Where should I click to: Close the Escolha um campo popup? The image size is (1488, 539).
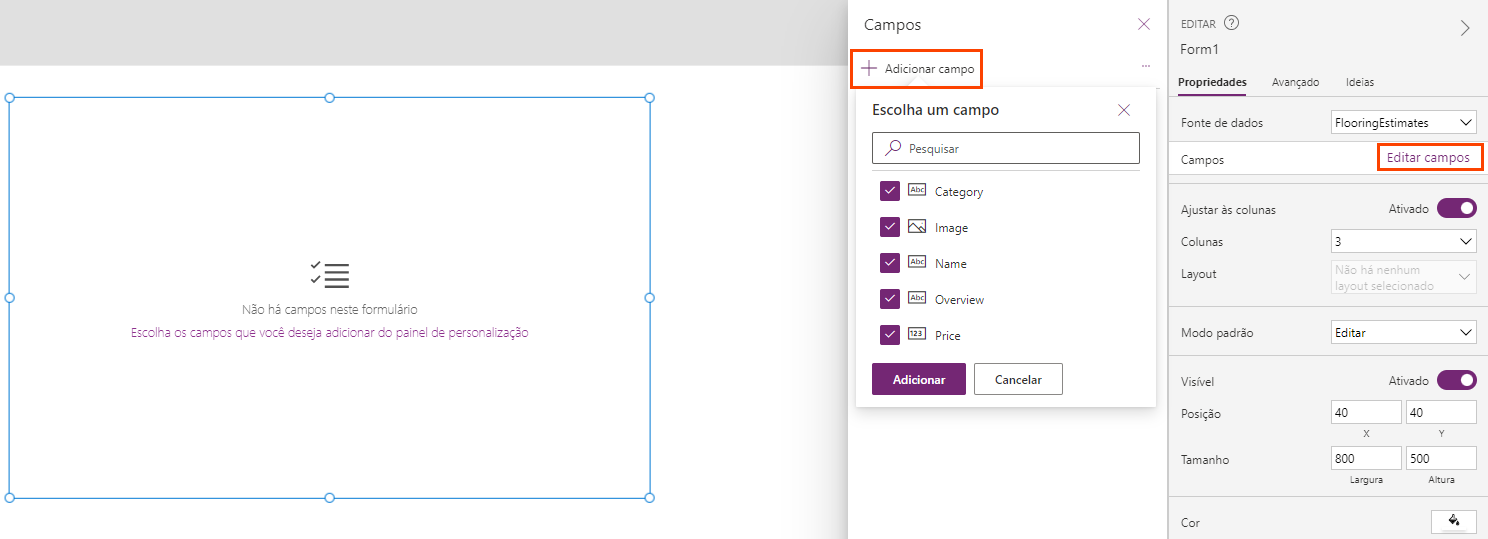[x=1124, y=111]
